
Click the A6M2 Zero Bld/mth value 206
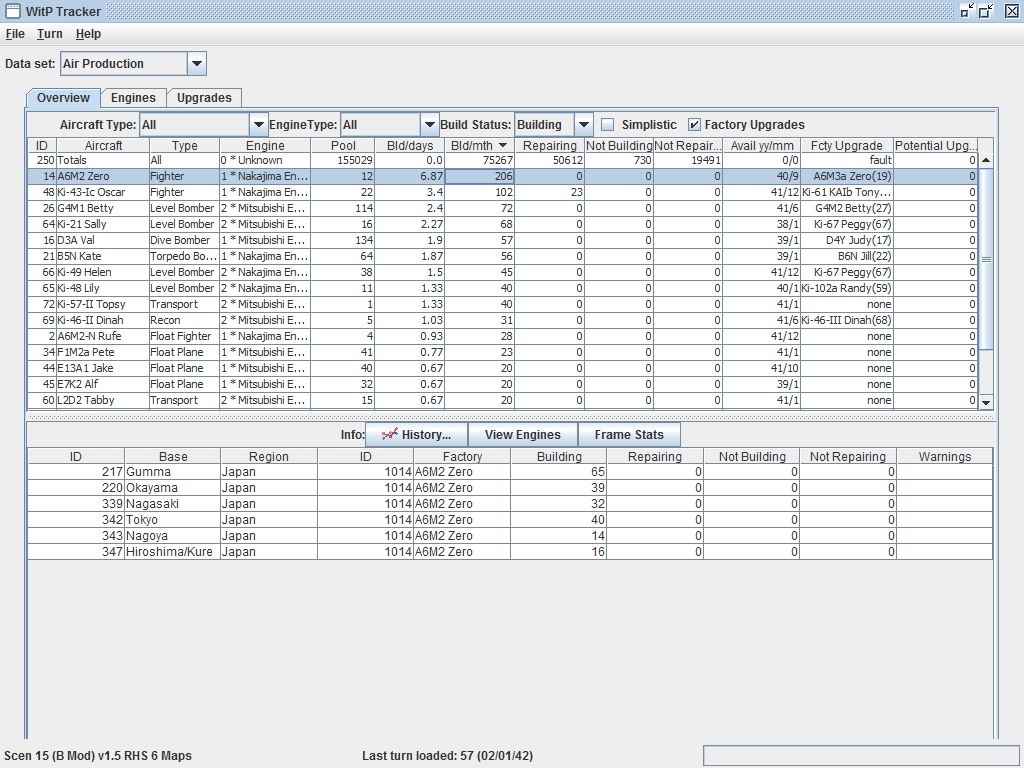click(x=479, y=176)
